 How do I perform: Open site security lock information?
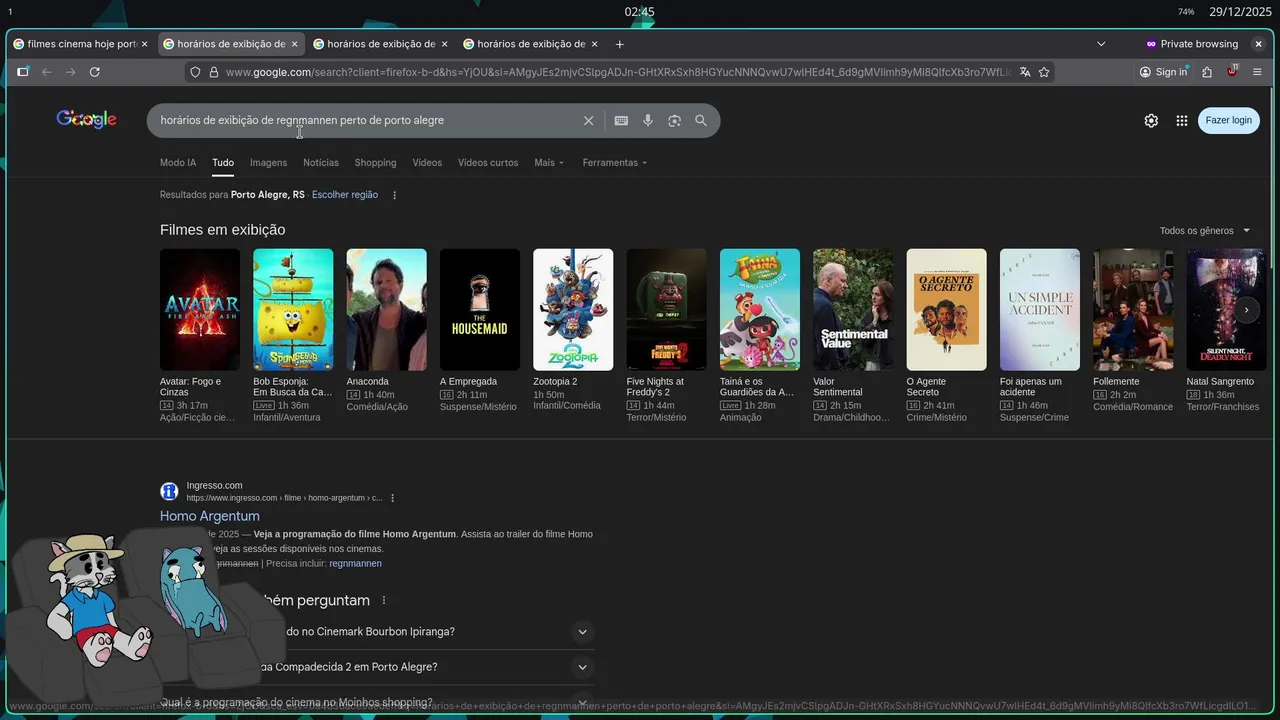point(212,72)
